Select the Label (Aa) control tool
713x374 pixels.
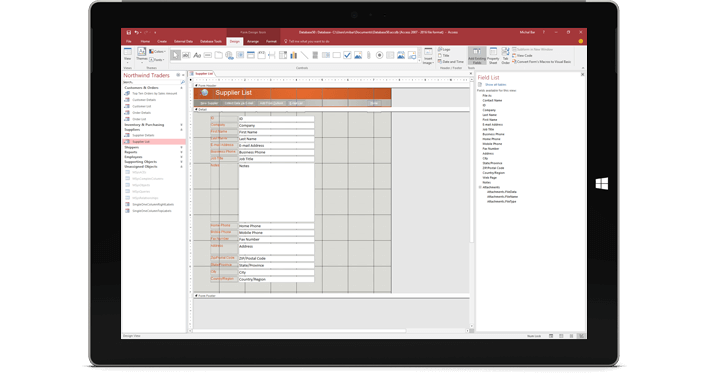coord(197,55)
